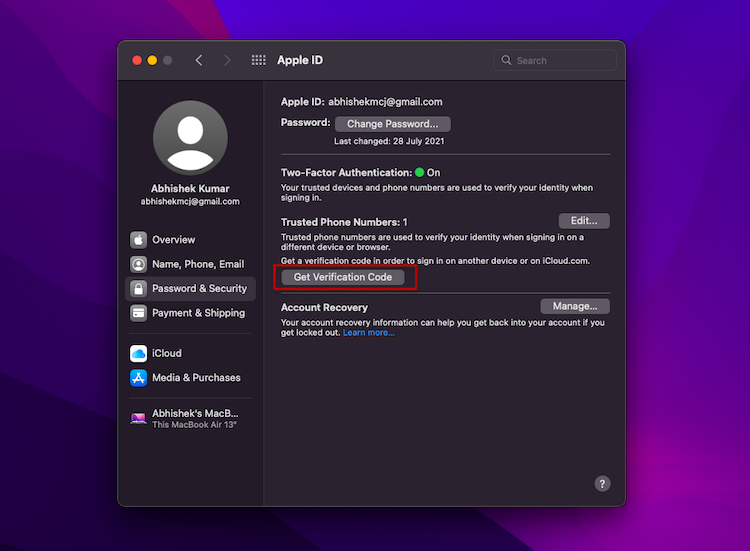Click Change Password button
The image size is (750, 551).
click(393, 124)
